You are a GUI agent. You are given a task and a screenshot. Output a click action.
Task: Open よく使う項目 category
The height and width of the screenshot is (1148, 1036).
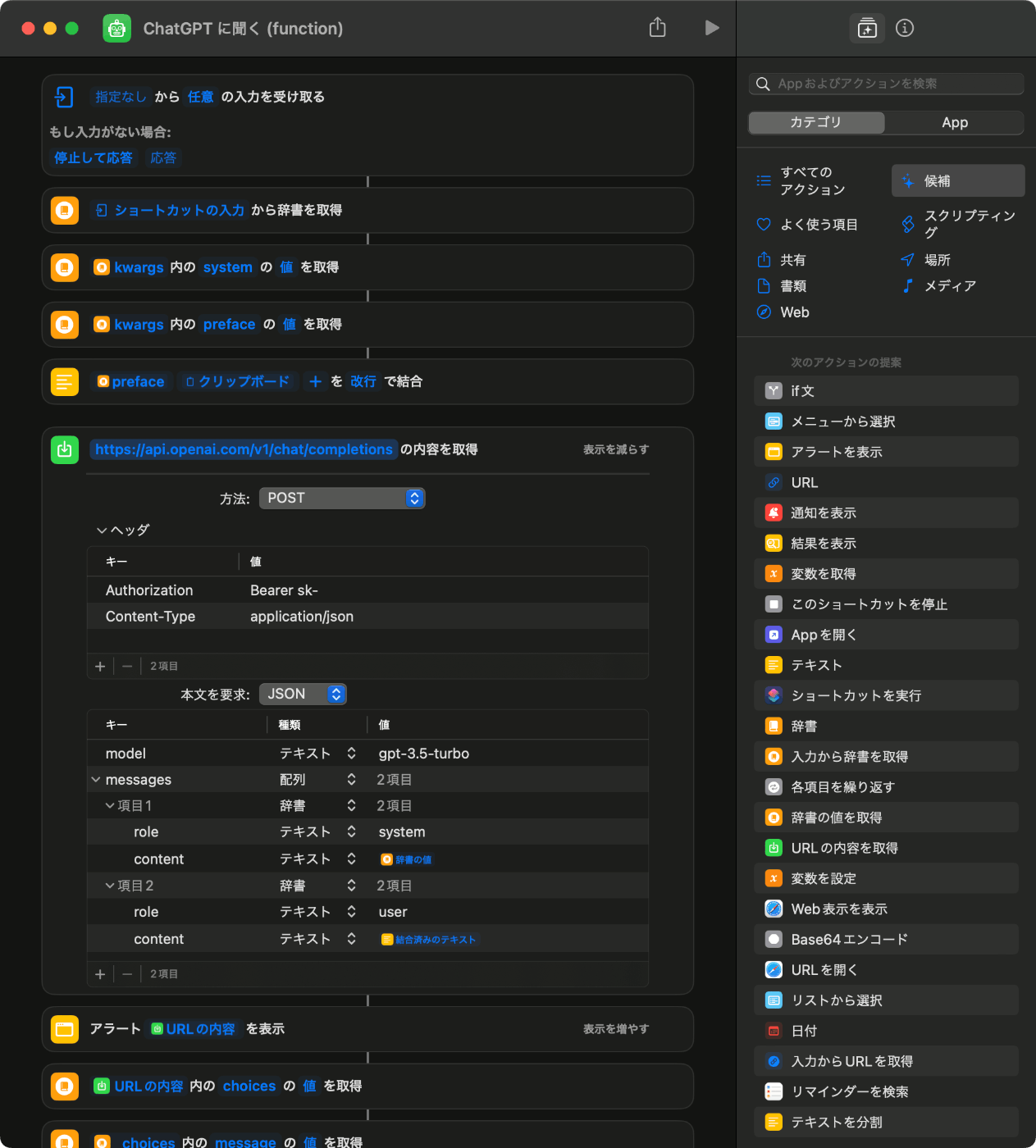coord(808,224)
